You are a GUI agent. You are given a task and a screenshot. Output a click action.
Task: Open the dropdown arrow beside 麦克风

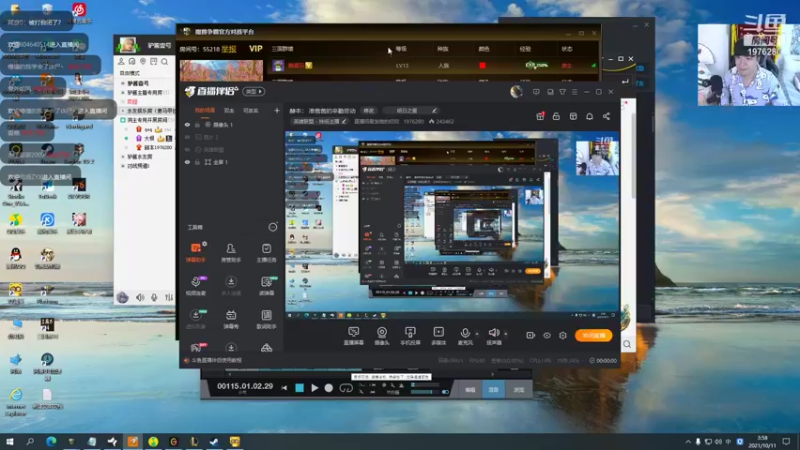point(477,334)
